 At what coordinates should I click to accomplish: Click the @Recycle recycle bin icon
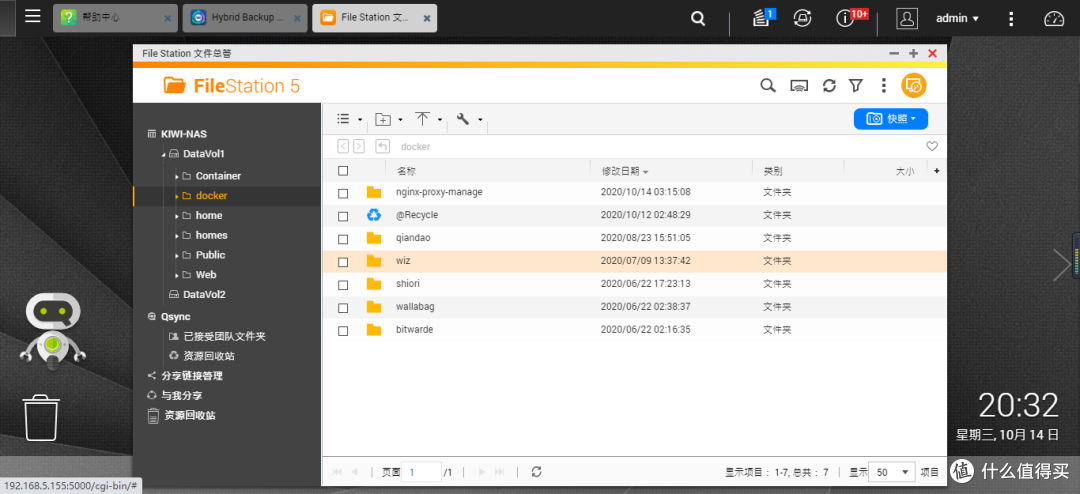click(374, 216)
